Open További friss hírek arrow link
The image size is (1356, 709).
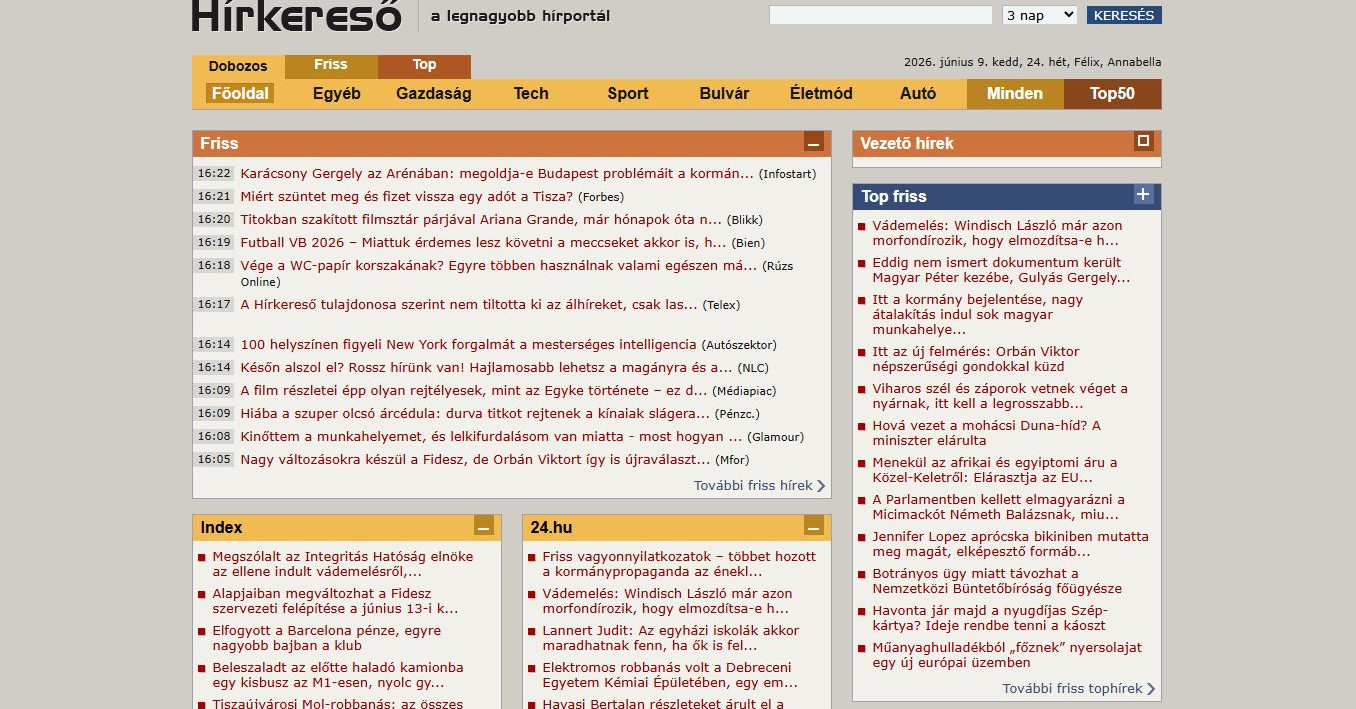tap(759, 486)
